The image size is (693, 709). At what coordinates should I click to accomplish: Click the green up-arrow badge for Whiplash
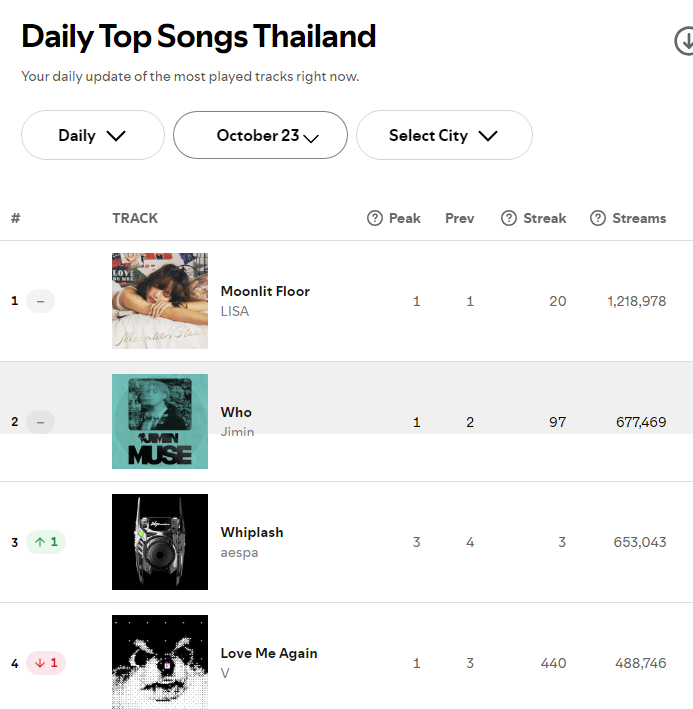(46, 542)
